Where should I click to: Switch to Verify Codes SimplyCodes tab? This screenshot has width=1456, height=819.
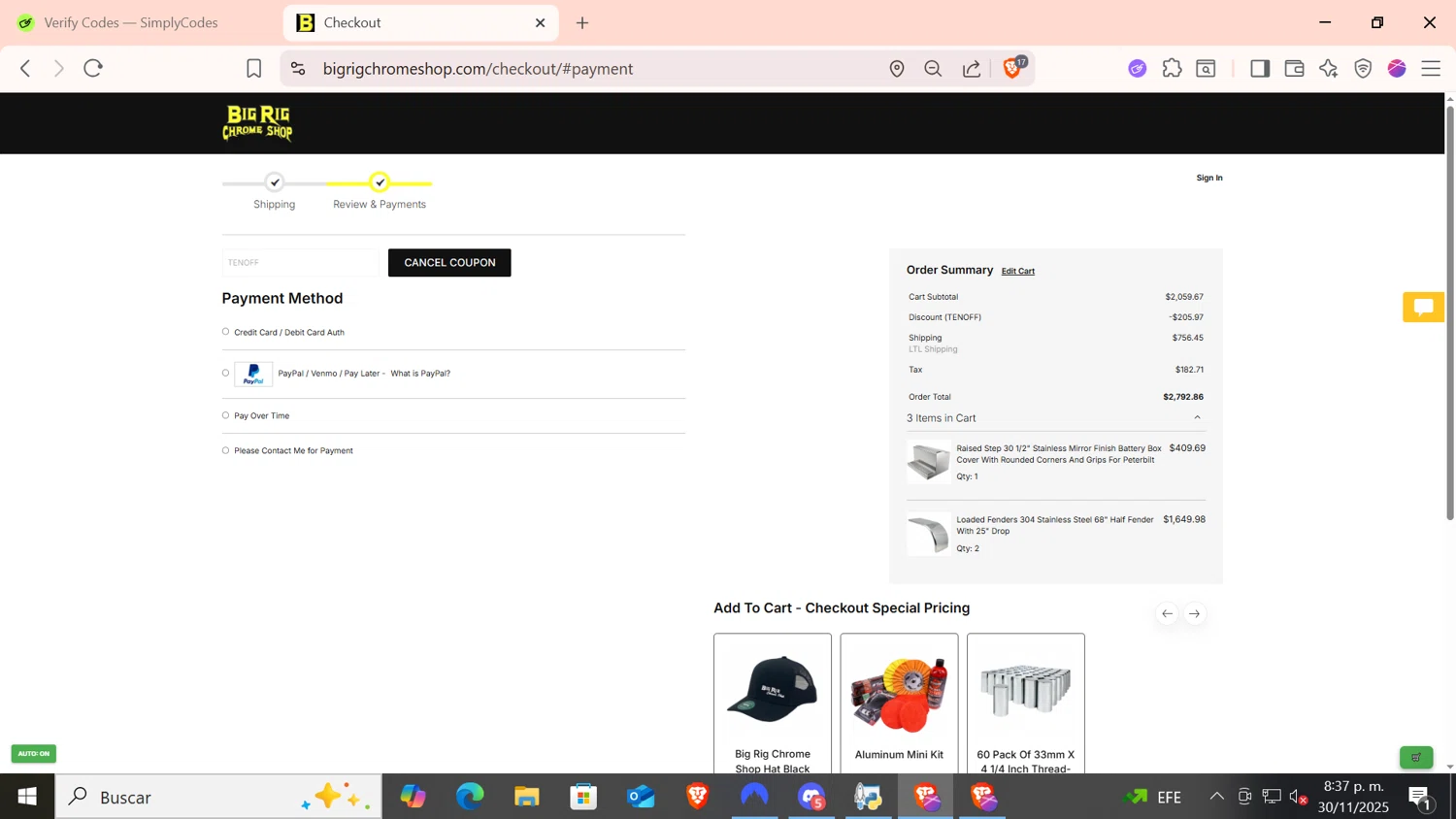click(131, 22)
